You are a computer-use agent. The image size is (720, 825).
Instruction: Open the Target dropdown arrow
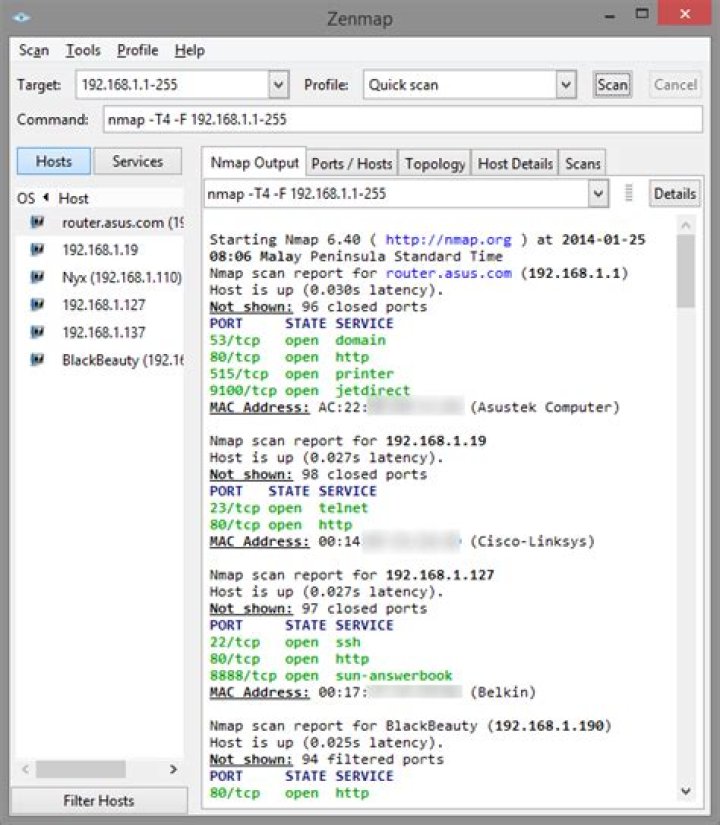(x=279, y=85)
